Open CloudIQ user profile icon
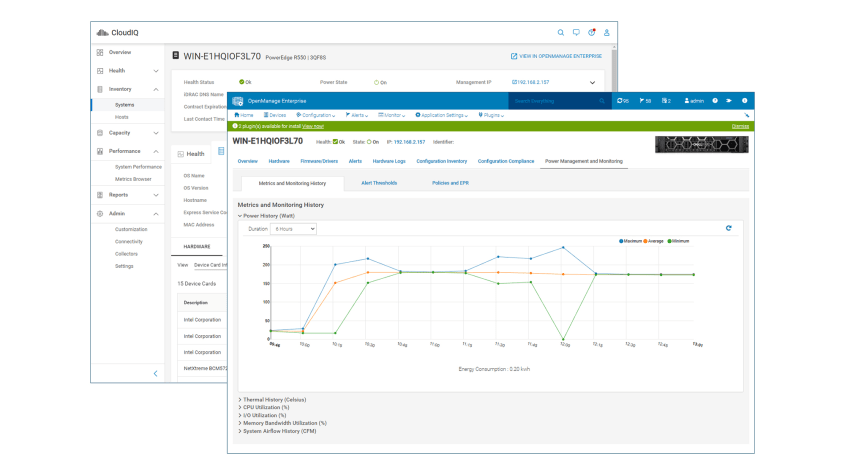The width and height of the screenshot is (845, 475). coord(606,33)
